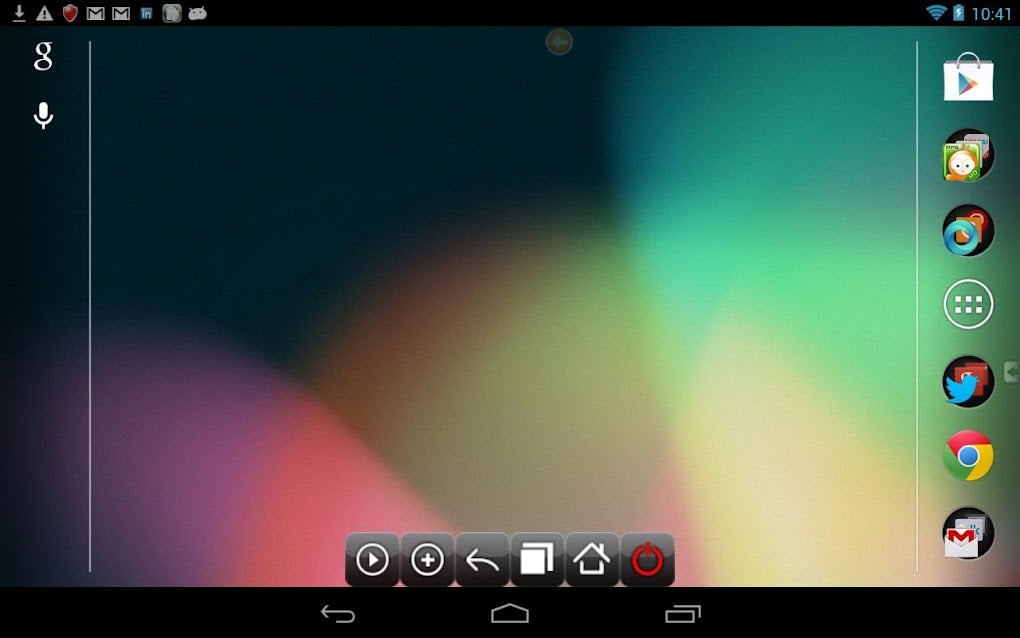Tap the Back arrow on the floating toolbar
Screen dimensions: 1020x638
tap(480, 560)
